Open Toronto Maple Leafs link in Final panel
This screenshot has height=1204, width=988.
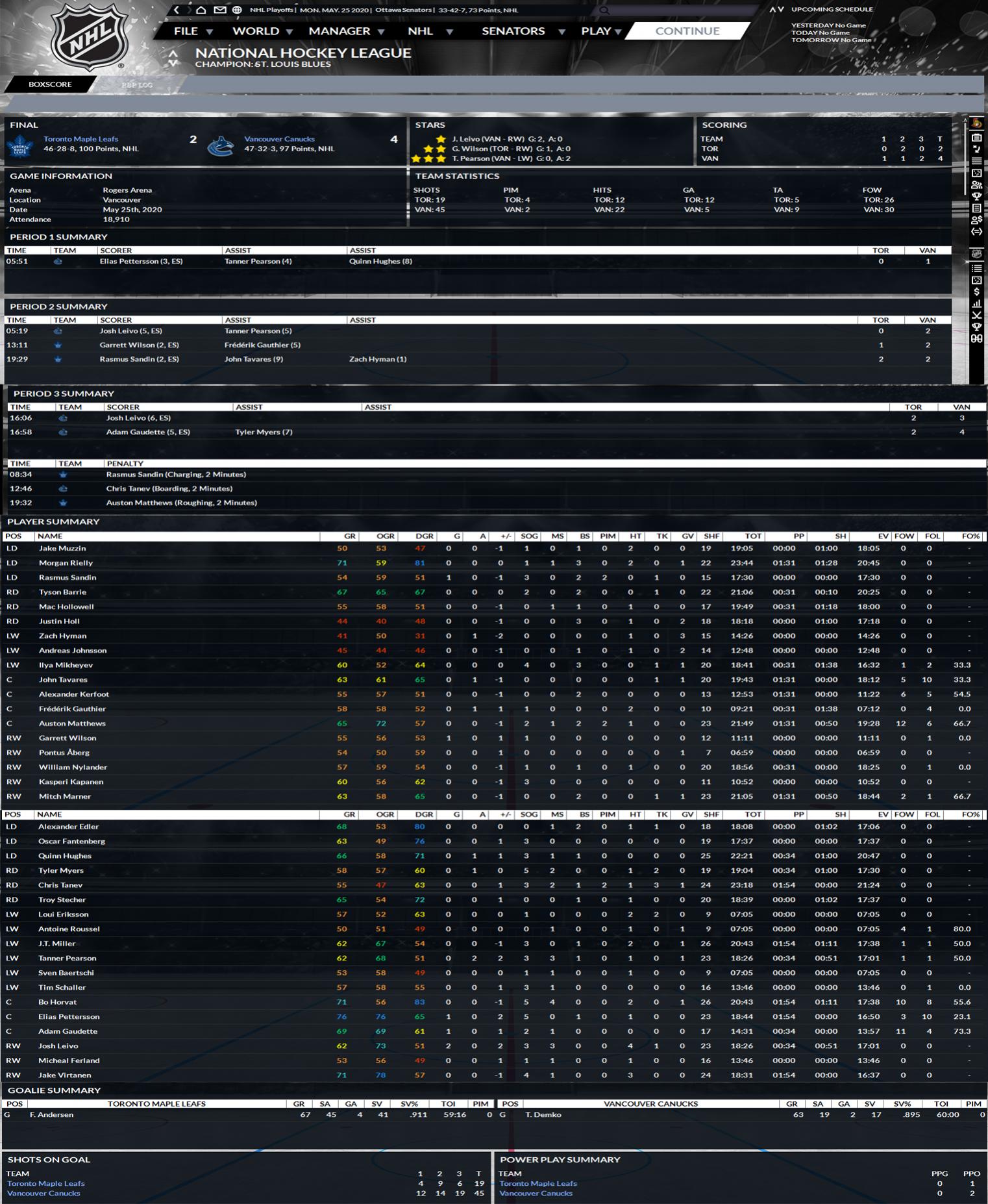click(x=80, y=139)
